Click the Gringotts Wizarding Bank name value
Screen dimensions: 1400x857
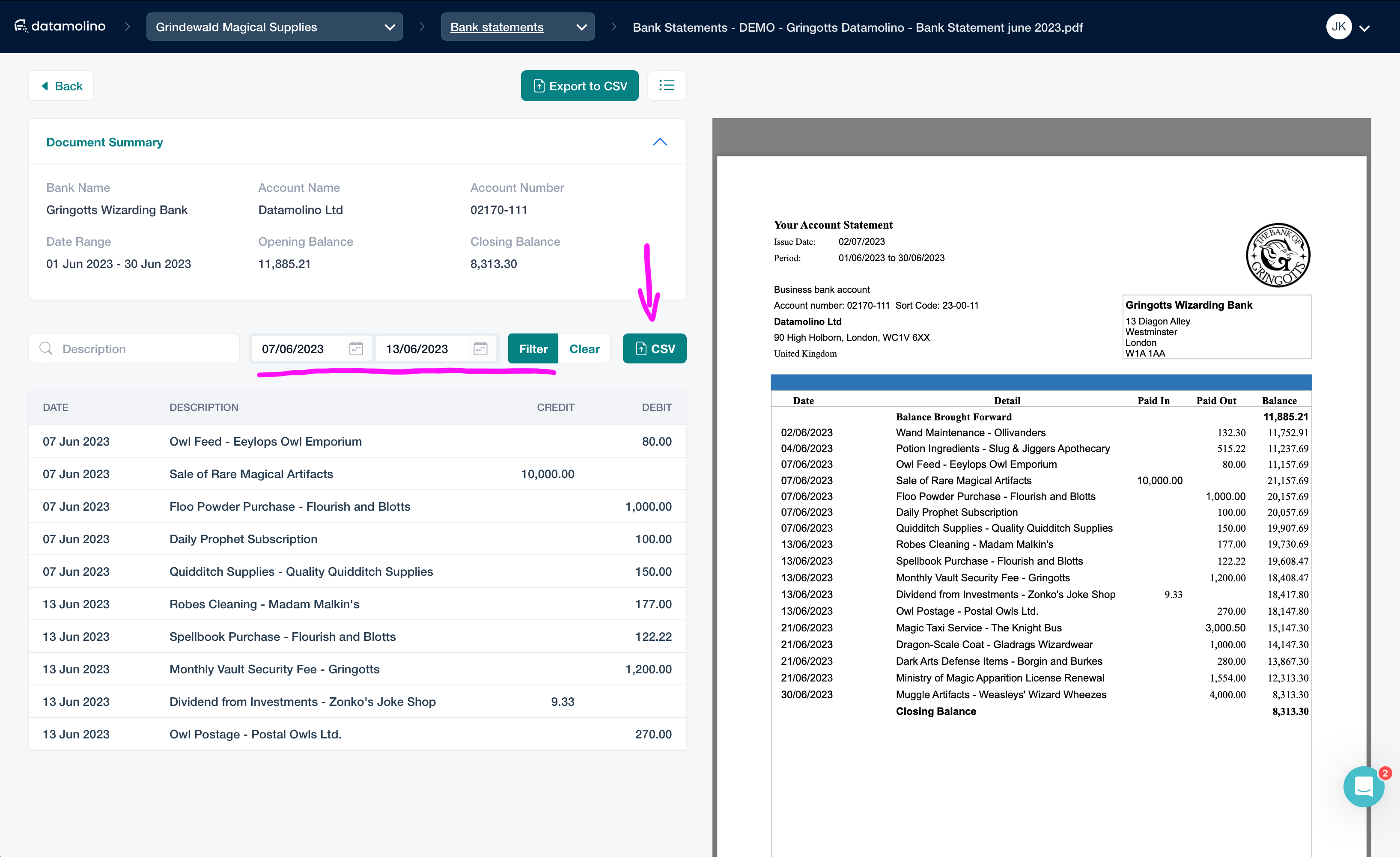click(116, 210)
